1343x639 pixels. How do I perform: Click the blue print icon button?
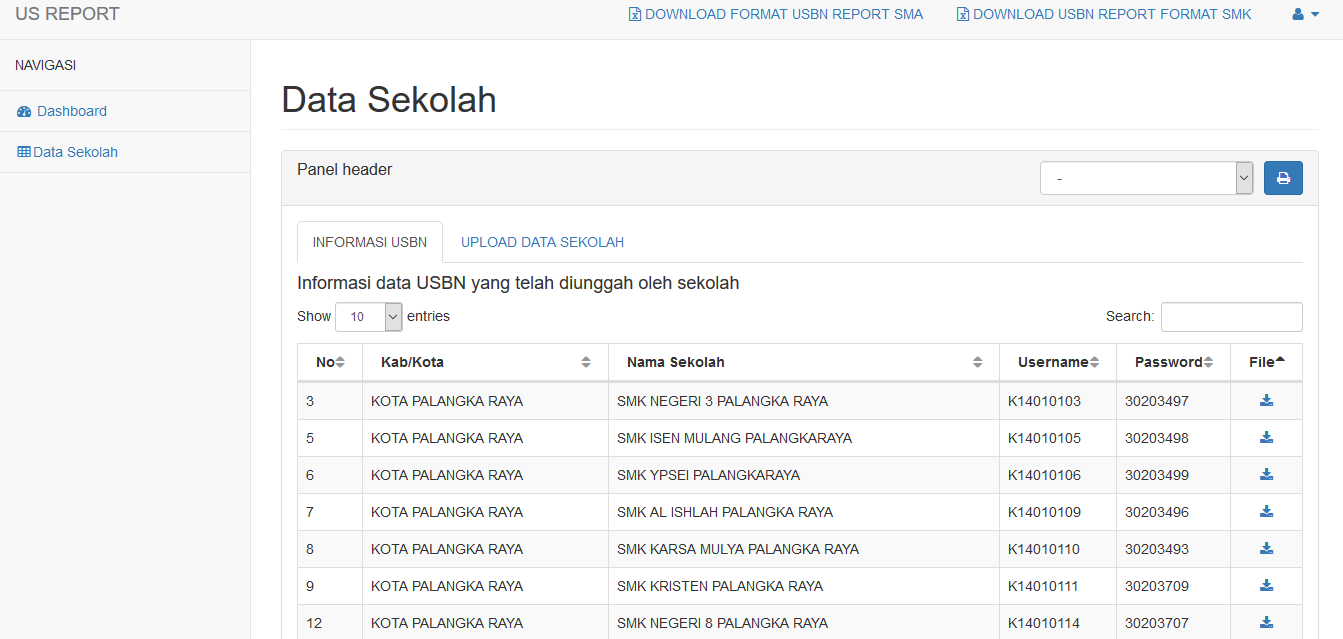[x=1283, y=179]
